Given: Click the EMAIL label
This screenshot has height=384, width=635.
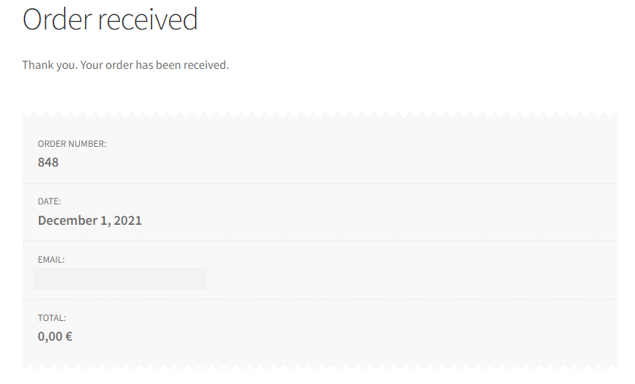Looking at the screenshot, I should click(x=51, y=260).
